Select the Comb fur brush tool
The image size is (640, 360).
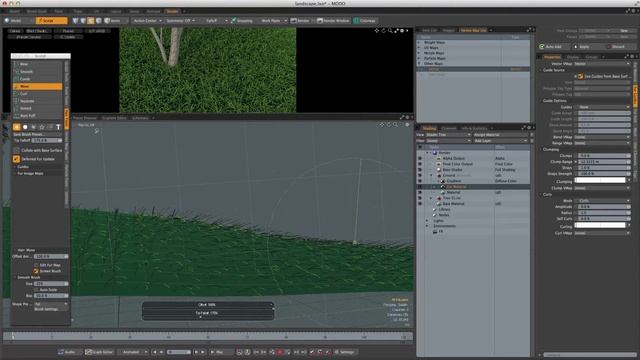[37, 79]
